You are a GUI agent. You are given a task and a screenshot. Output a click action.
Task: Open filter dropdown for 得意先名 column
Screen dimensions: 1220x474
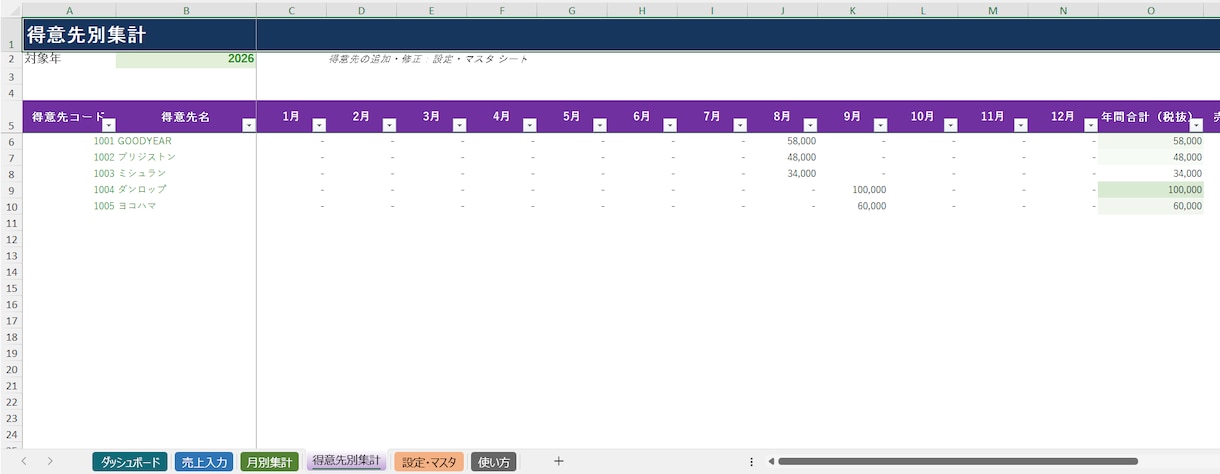click(249, 125)
